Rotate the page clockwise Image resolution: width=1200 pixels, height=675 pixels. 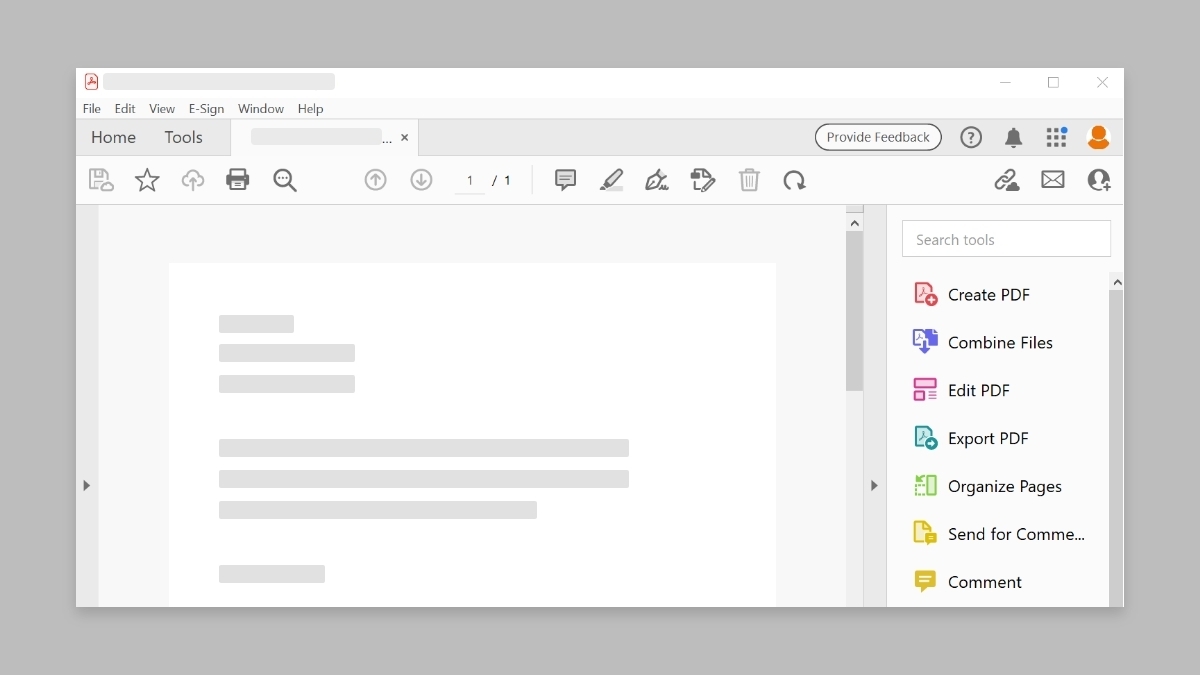pos(794,180)
